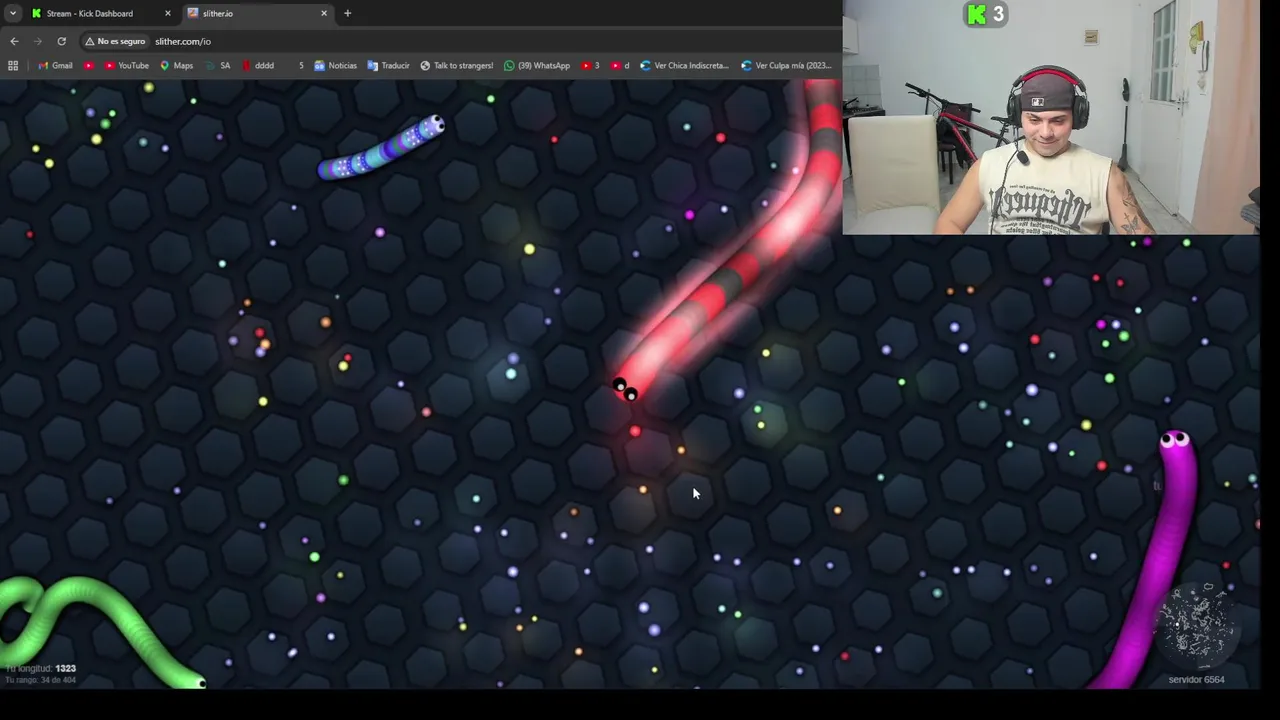
Task: Go back to previous page
Action: coord(14,41)
